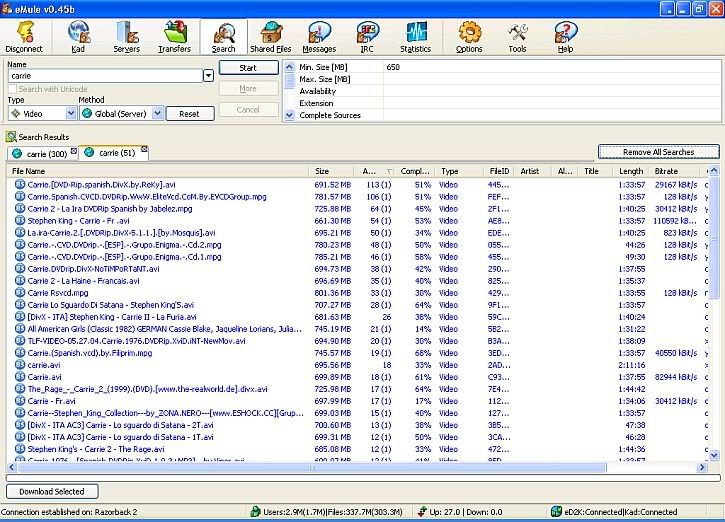Sort by Bitrate column header
Image resolution: width=725 pixels, height=522 pixels.
(x=677, y=171)
